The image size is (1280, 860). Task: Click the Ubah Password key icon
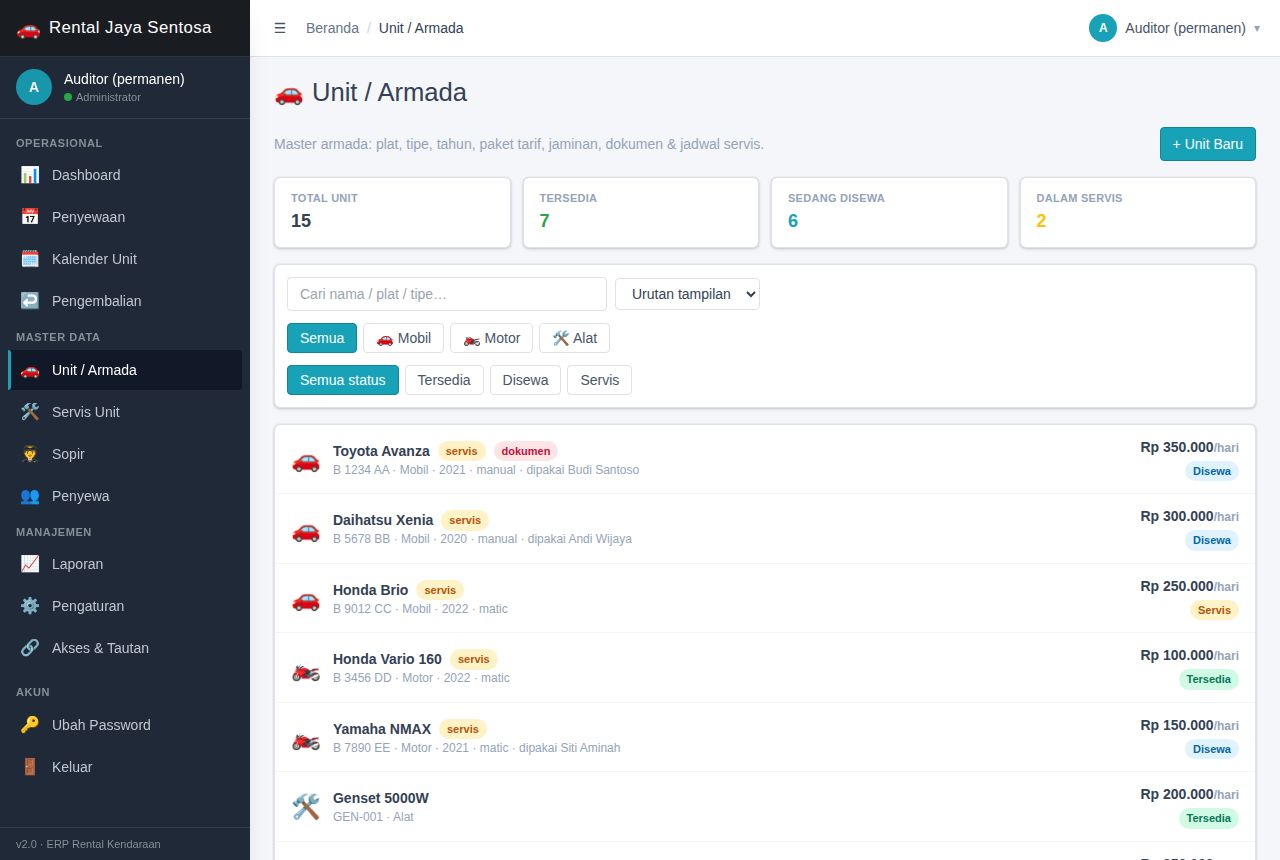pyautogui.click(x=30, y=725)
